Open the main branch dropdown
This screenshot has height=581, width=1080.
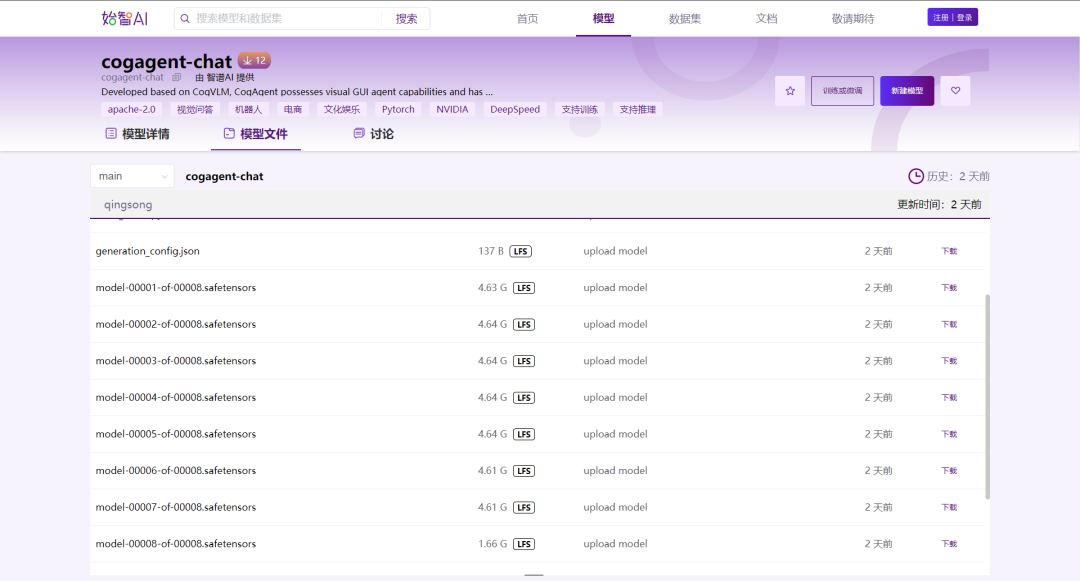tap(132, 176)
